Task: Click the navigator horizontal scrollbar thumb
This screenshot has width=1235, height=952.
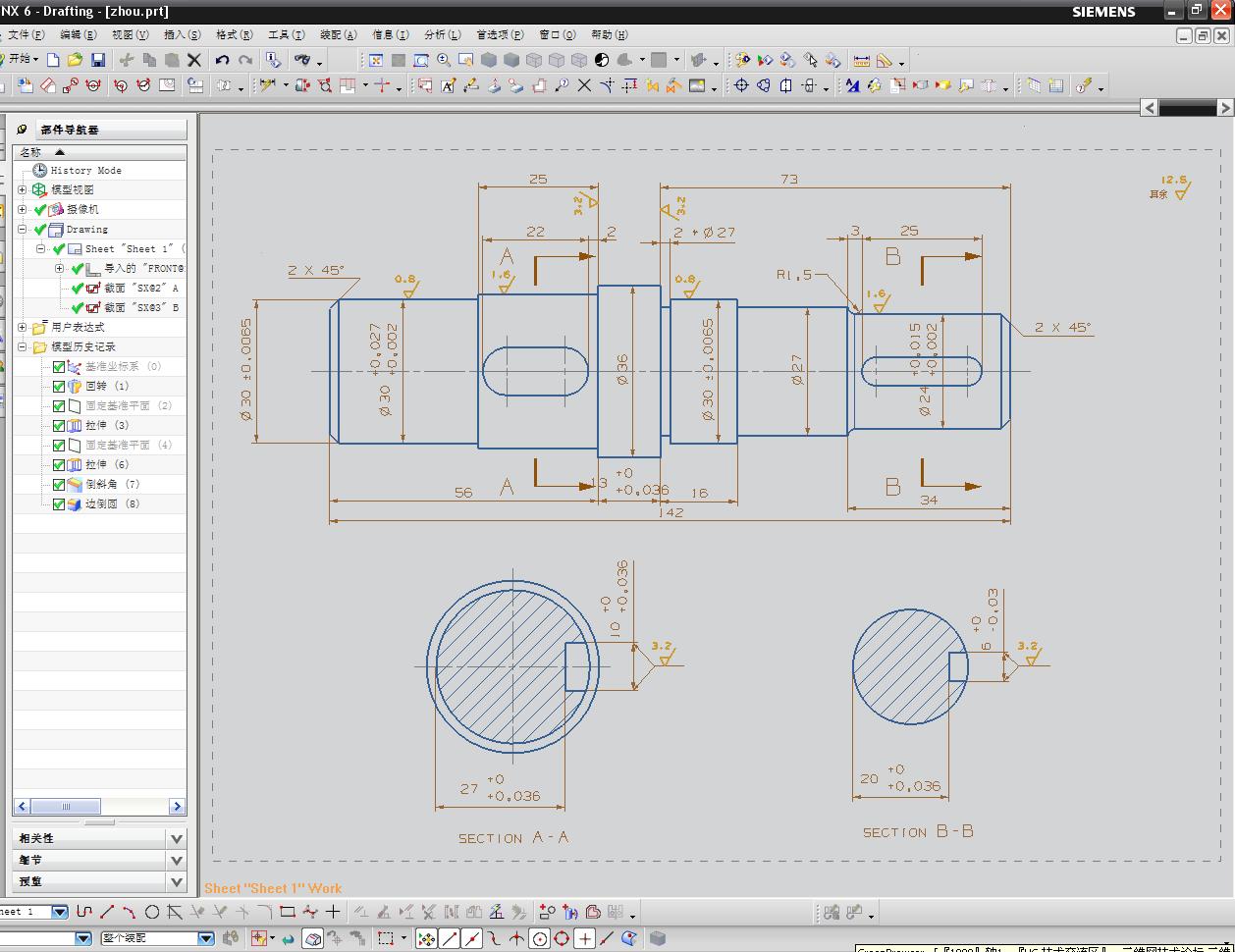Action: (x=66, y=807)
